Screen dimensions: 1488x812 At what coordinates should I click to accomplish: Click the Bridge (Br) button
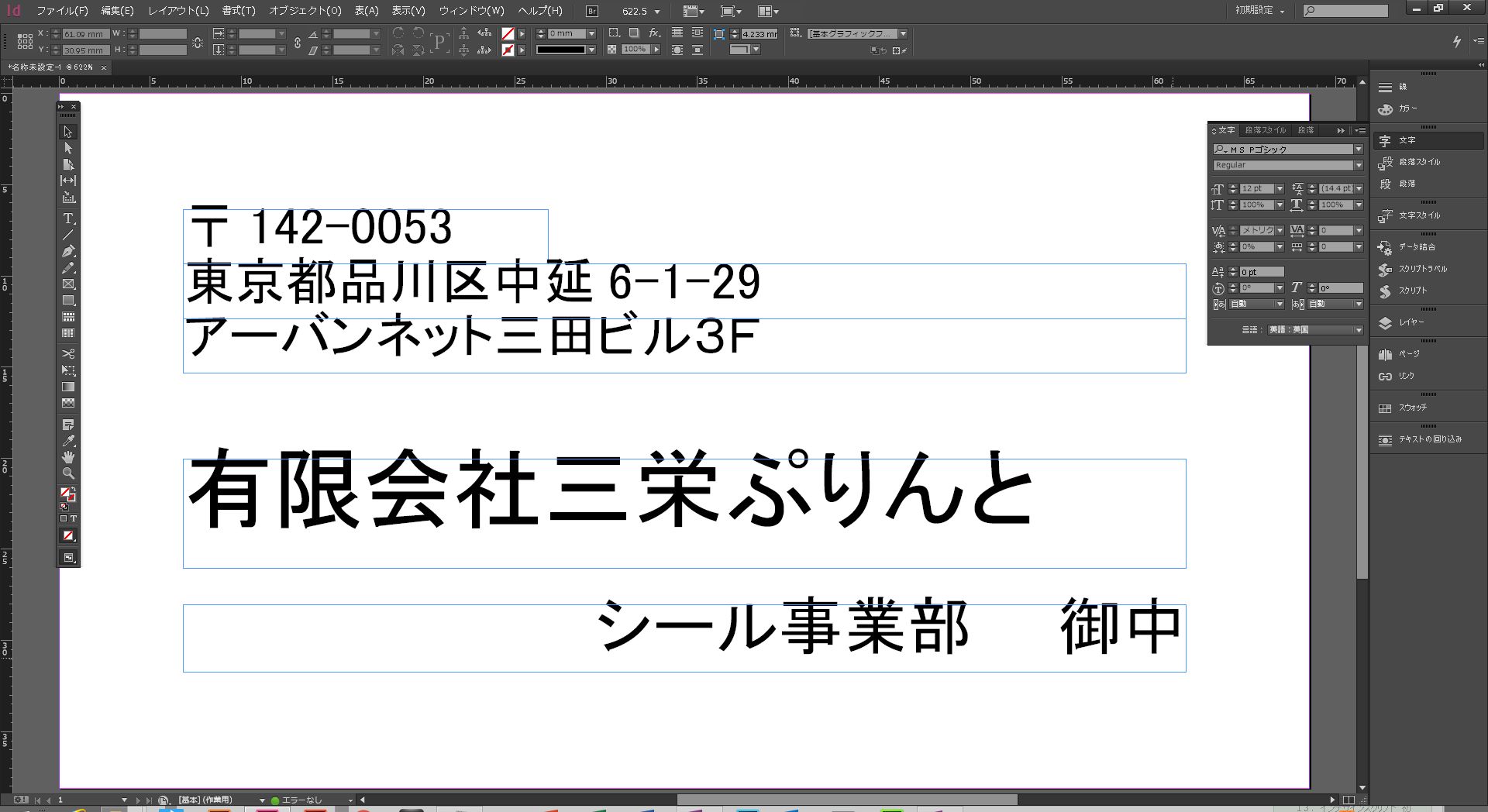[x=592, y=11]
